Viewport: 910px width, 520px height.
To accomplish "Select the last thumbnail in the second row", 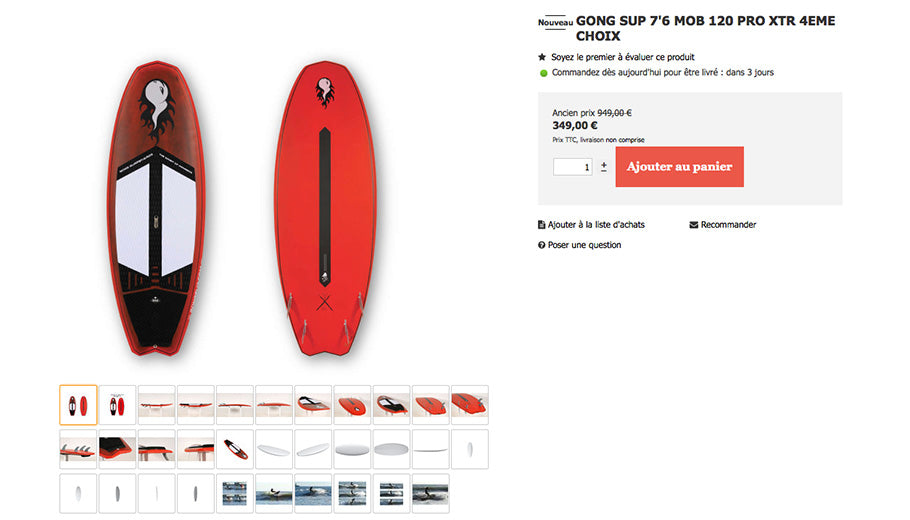I will tap(470, 449).
